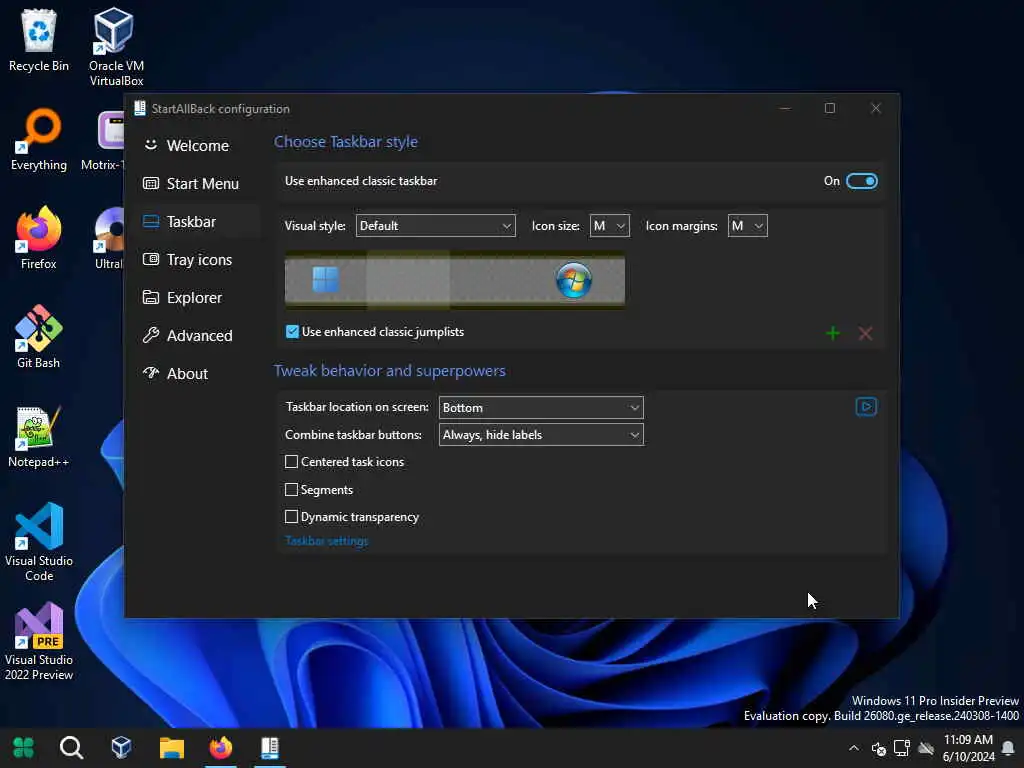The width and height of the screenshot is (1024, 768).
Task: Enable Dynamic transparency checkbox
Action: [x=291, y=517]
